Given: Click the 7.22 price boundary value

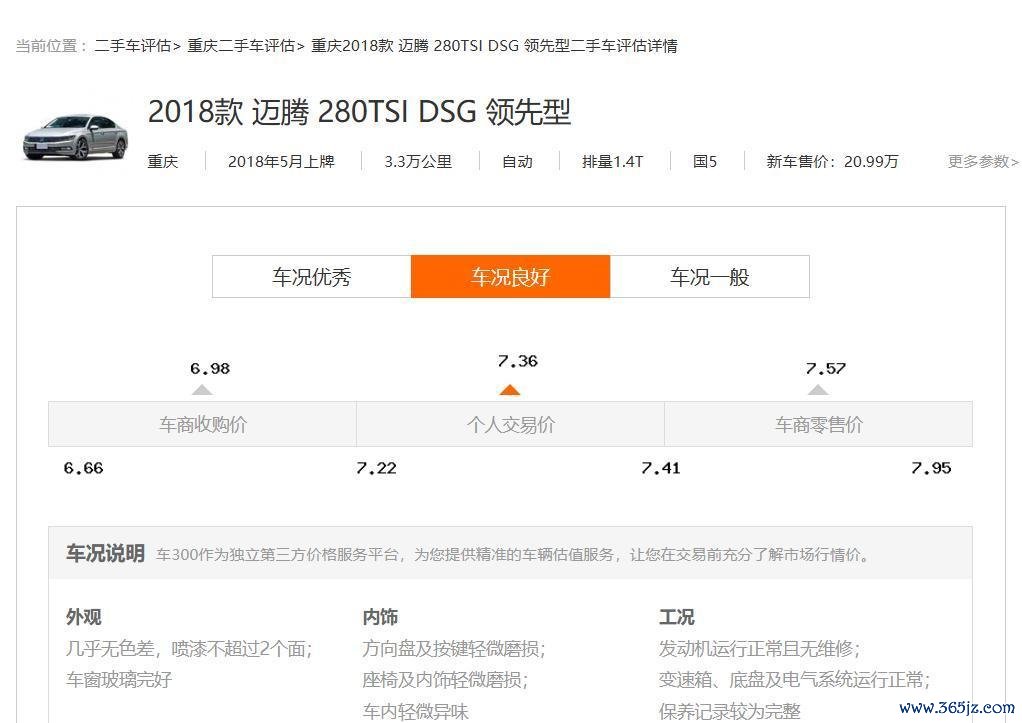Looking at the screenshot, I should coord(376,468).
